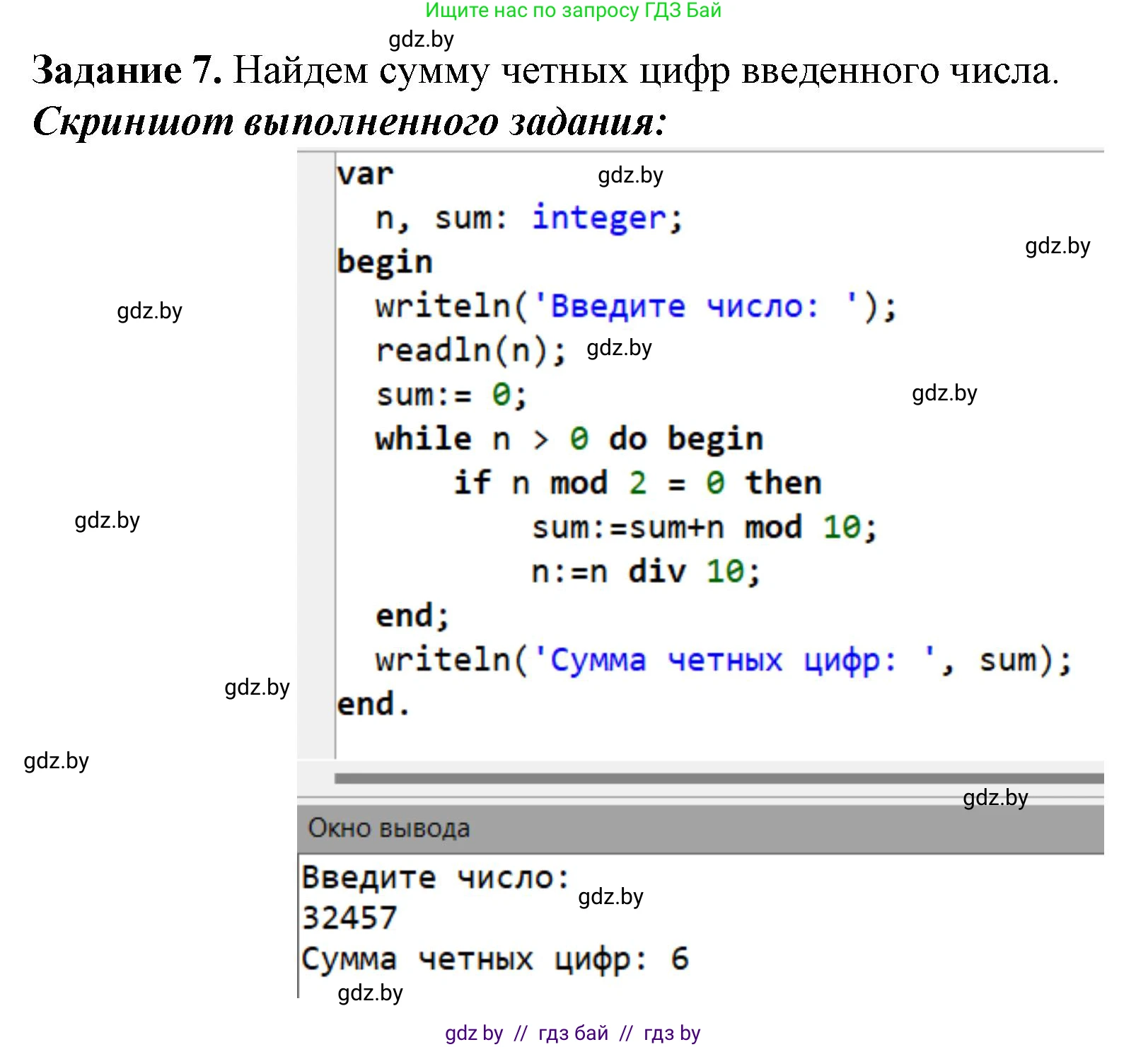Select the "if n mod 2 = 0 then" line
The image size is (1148, 1047).
coord(637,483)
